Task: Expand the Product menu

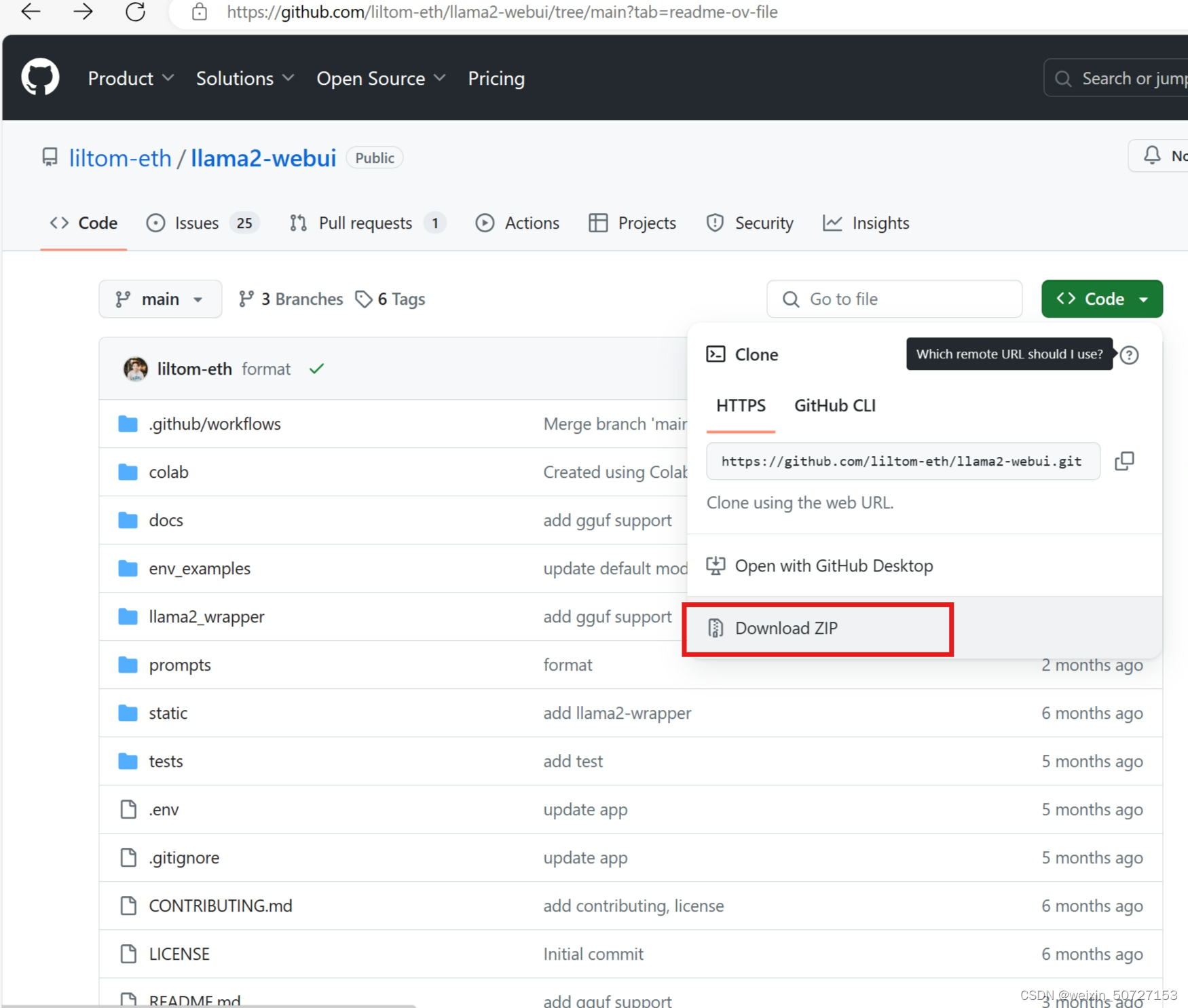Action: (131, 79)
